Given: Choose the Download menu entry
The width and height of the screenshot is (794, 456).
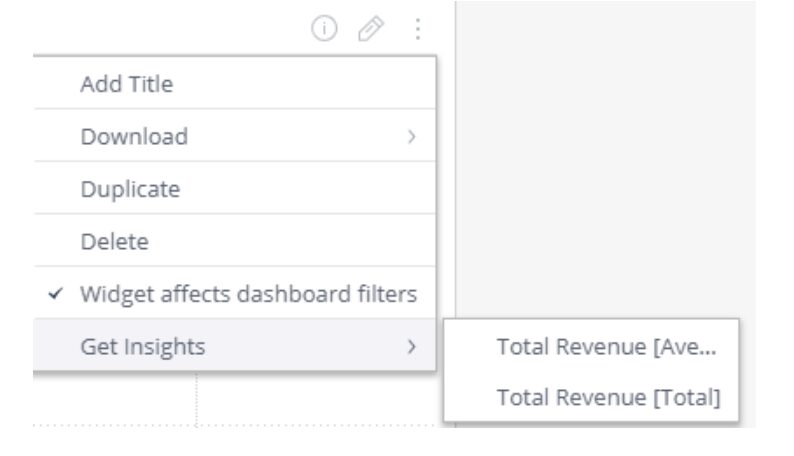Looking at the screenshot, I should point(234,136).
